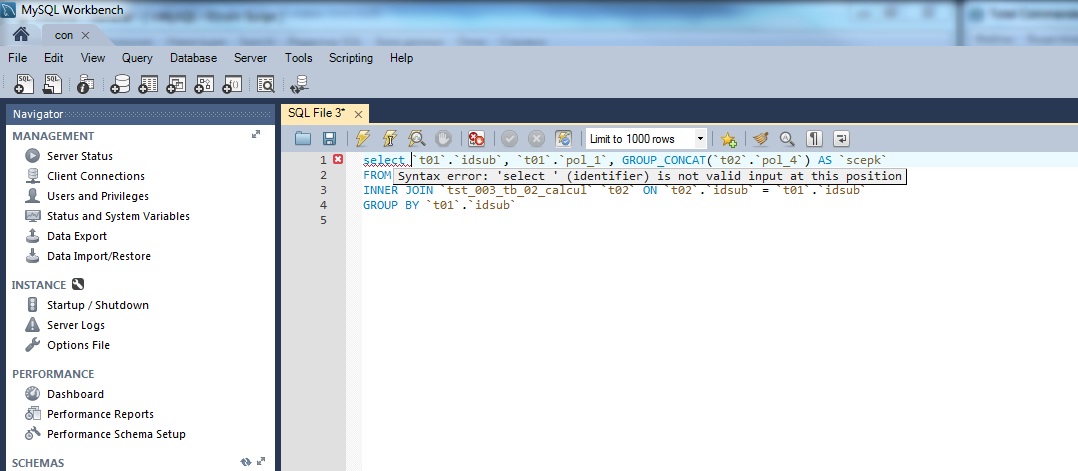This screenshot has width=1078, height=471.
Task: Click the Beautify query broom icon
Action: (x=760, y=139)
